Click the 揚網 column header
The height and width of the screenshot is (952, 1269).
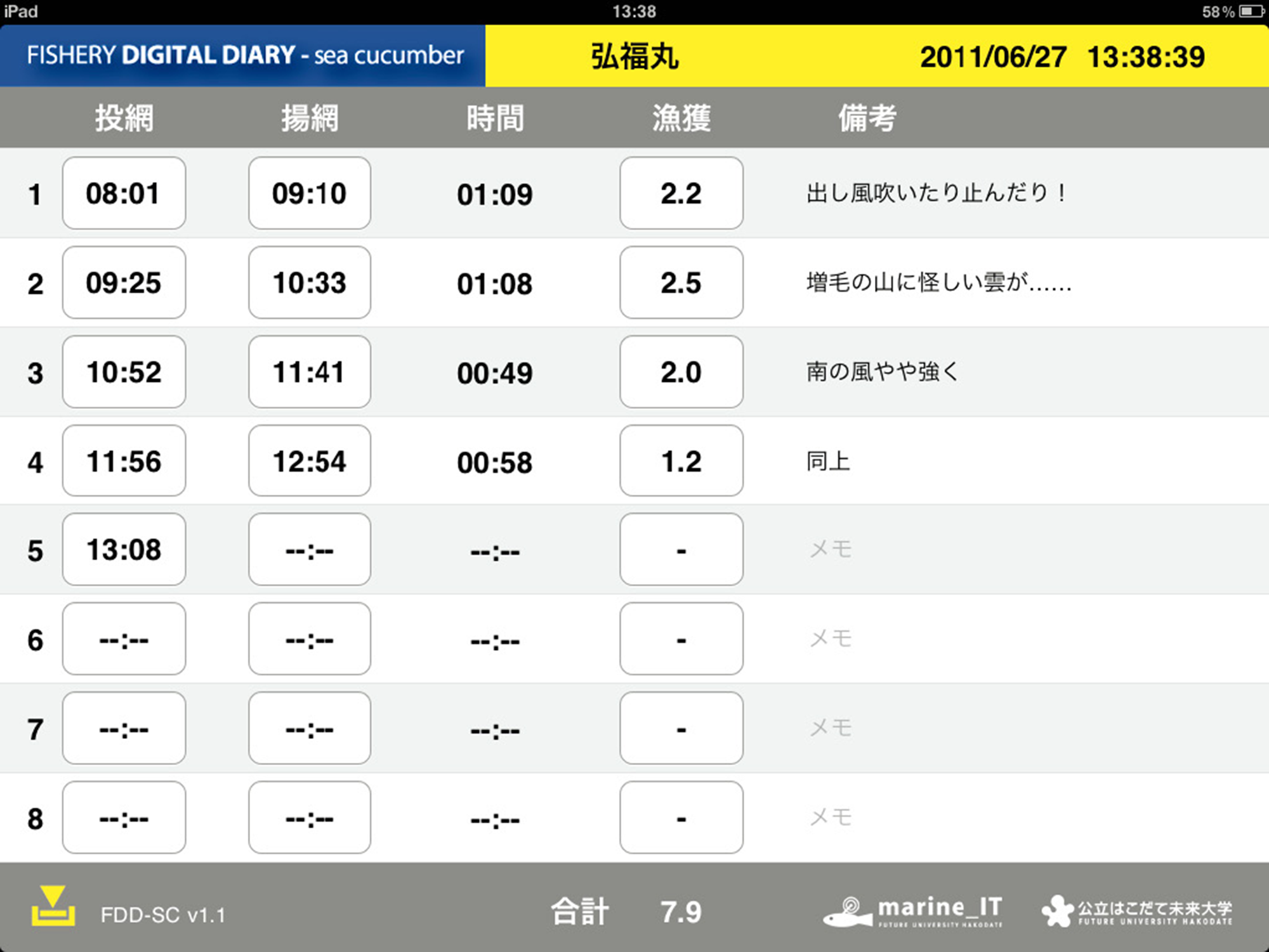[310, 118]
